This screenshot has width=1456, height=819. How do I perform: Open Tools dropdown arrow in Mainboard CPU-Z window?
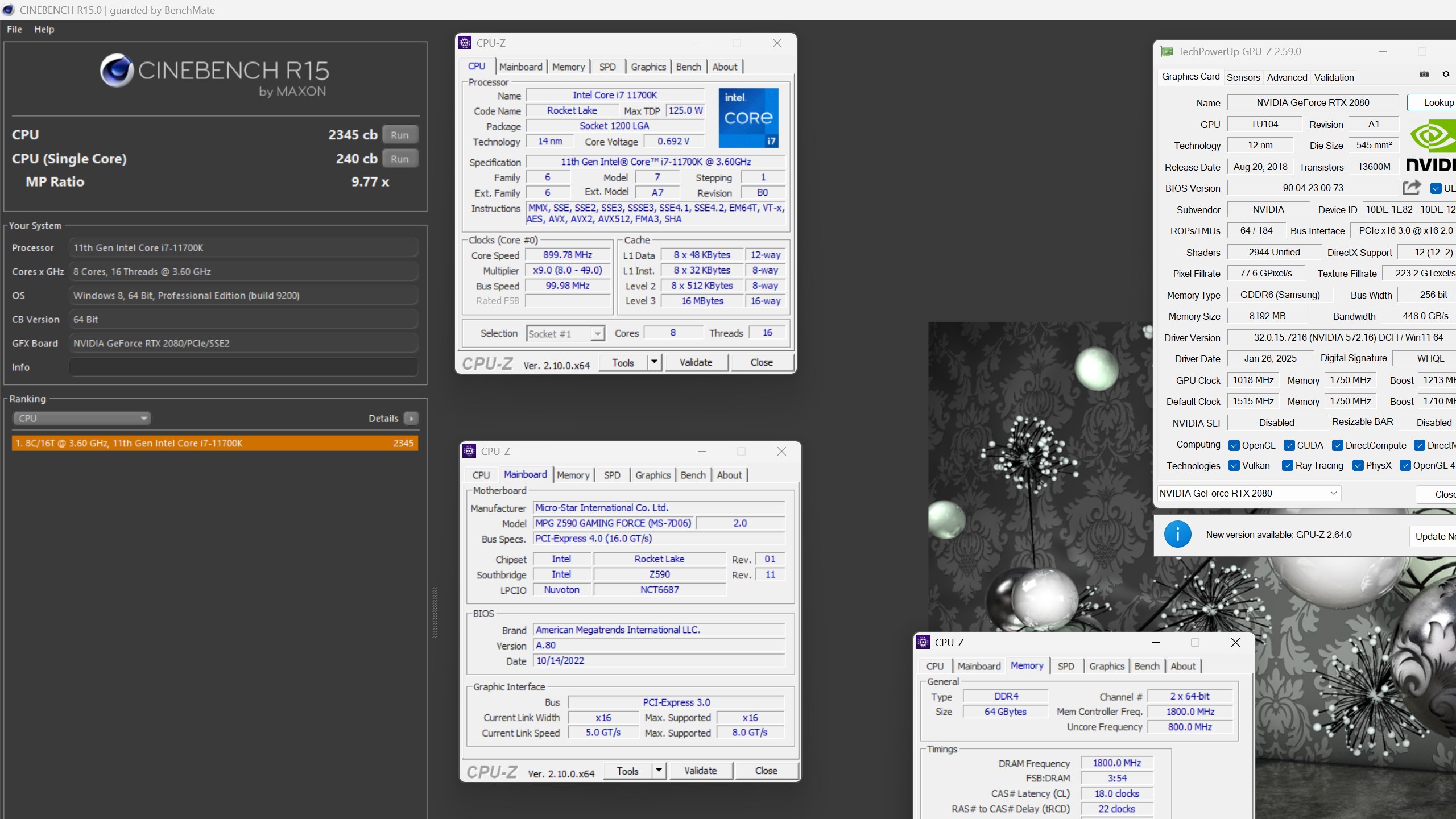coord(659,771)
